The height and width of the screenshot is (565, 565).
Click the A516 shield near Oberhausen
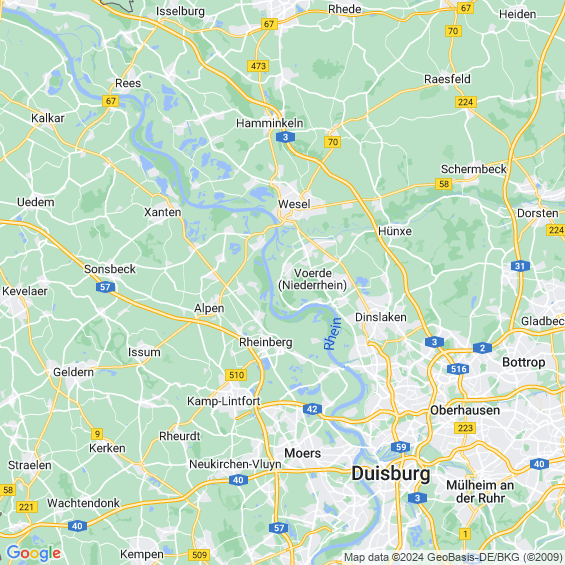[x=458, y=369]
